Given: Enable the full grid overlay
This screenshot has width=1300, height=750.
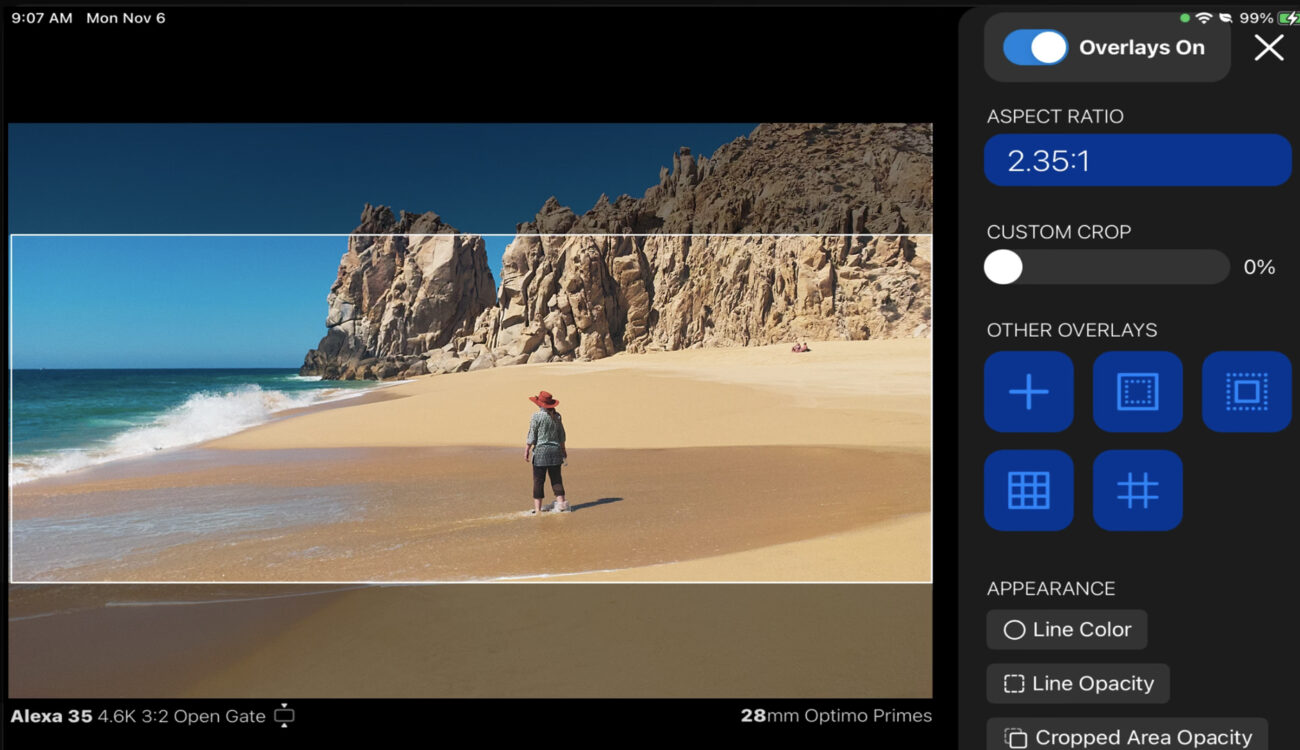Looking at the screenshot, I should [1029, 490].
